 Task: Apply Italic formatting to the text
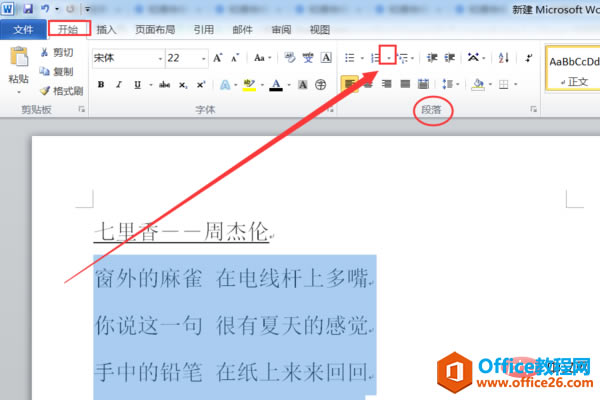(x=119, y=85)
